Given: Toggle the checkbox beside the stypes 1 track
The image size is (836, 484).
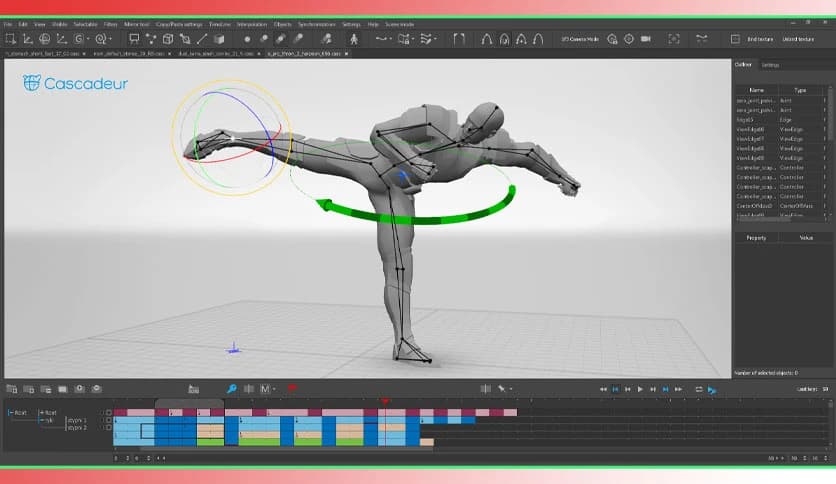Looking at the screenshot, I should (109, 420).
